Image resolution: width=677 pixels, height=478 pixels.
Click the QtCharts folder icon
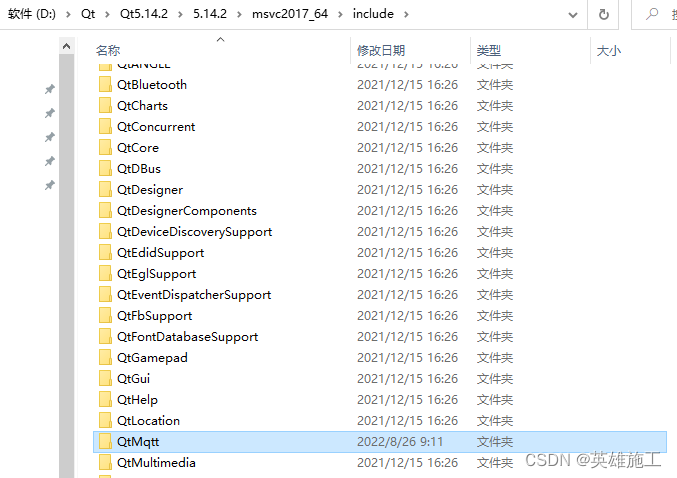[x=105, y=106]
